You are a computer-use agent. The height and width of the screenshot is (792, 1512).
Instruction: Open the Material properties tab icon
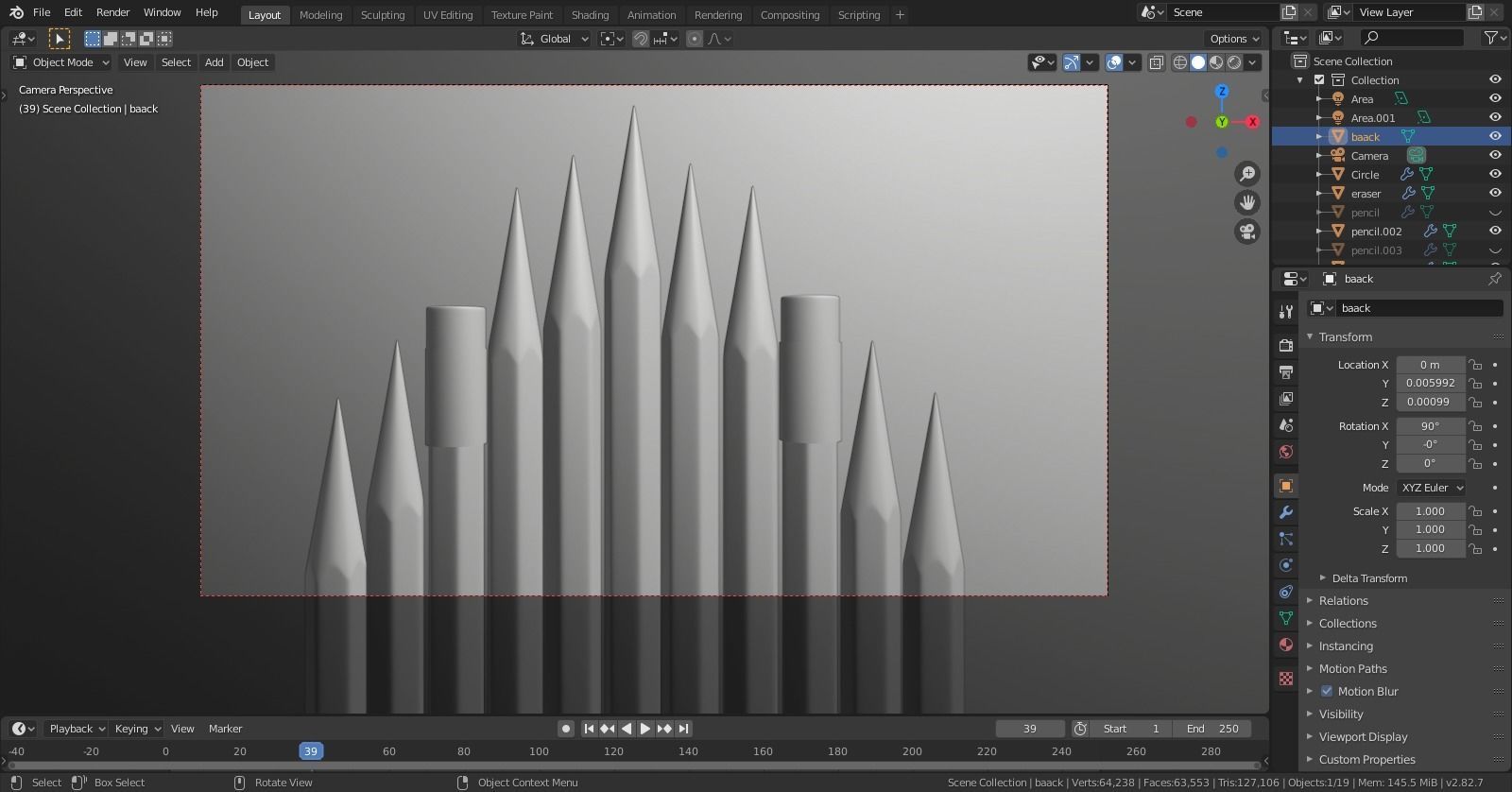(1285, 645)
